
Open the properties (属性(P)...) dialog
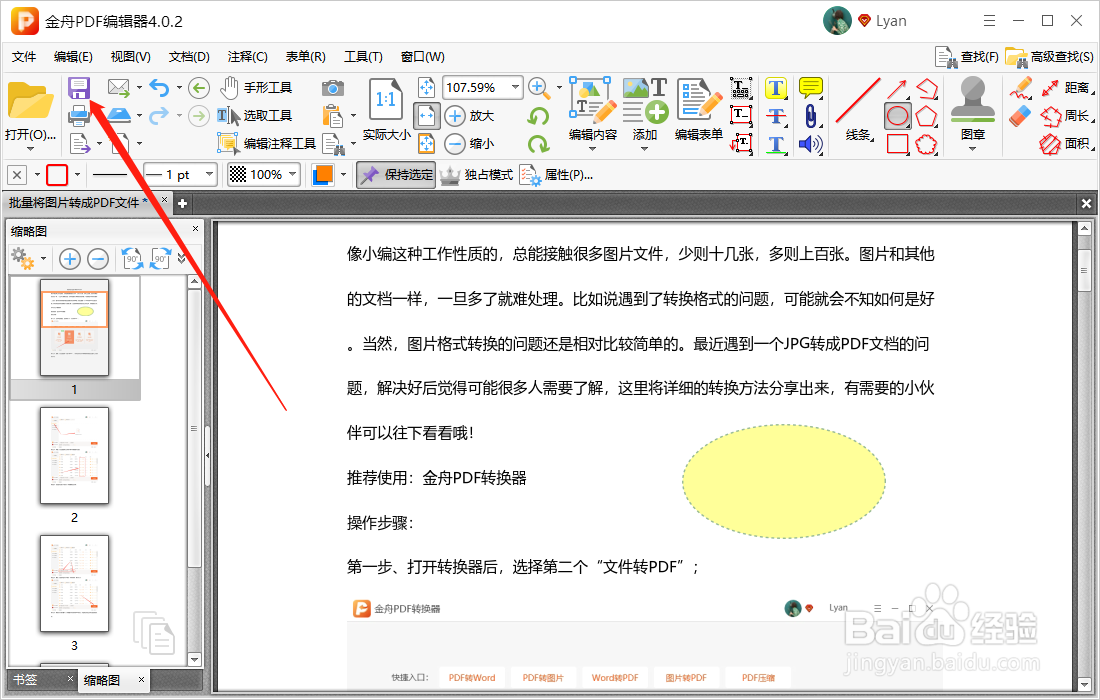(x=556, y=175)
